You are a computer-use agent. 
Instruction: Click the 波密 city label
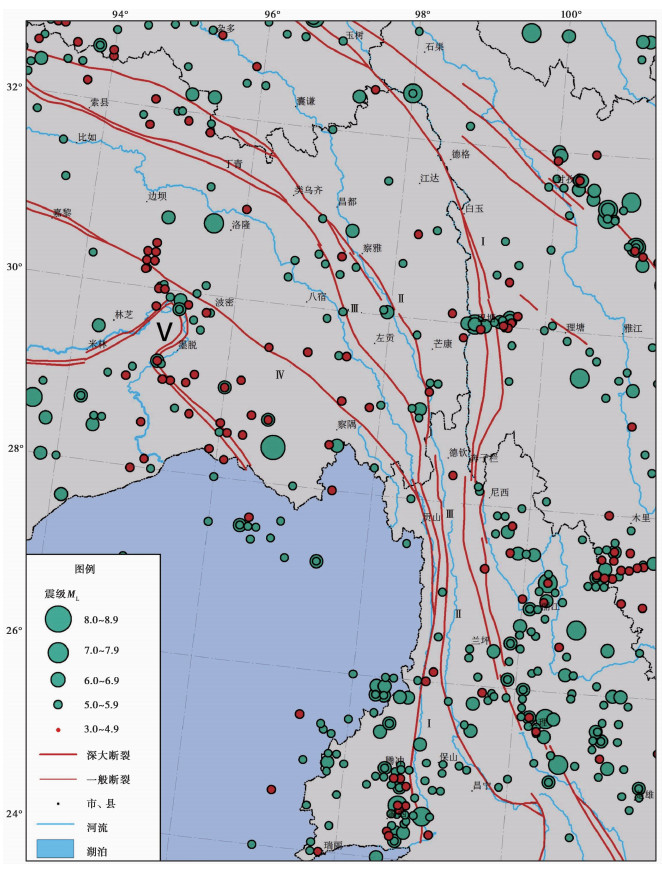225,302
